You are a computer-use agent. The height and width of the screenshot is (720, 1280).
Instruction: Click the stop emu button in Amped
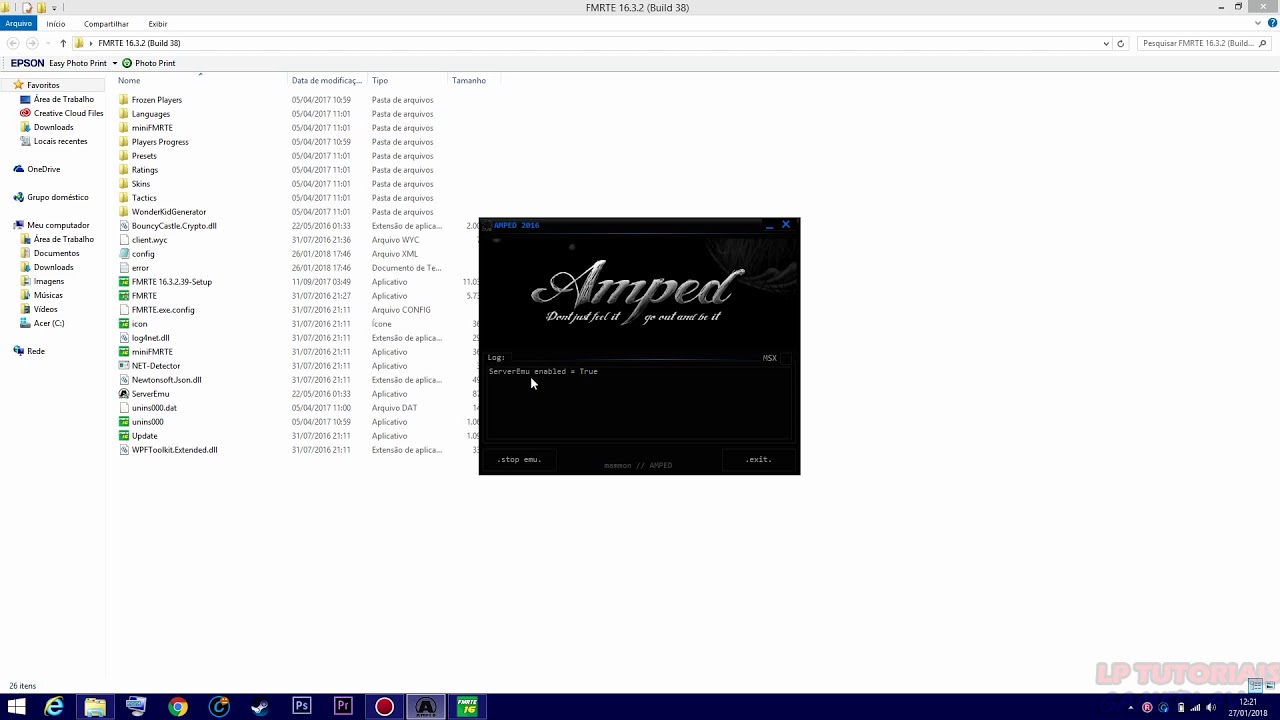coord(519,459)
